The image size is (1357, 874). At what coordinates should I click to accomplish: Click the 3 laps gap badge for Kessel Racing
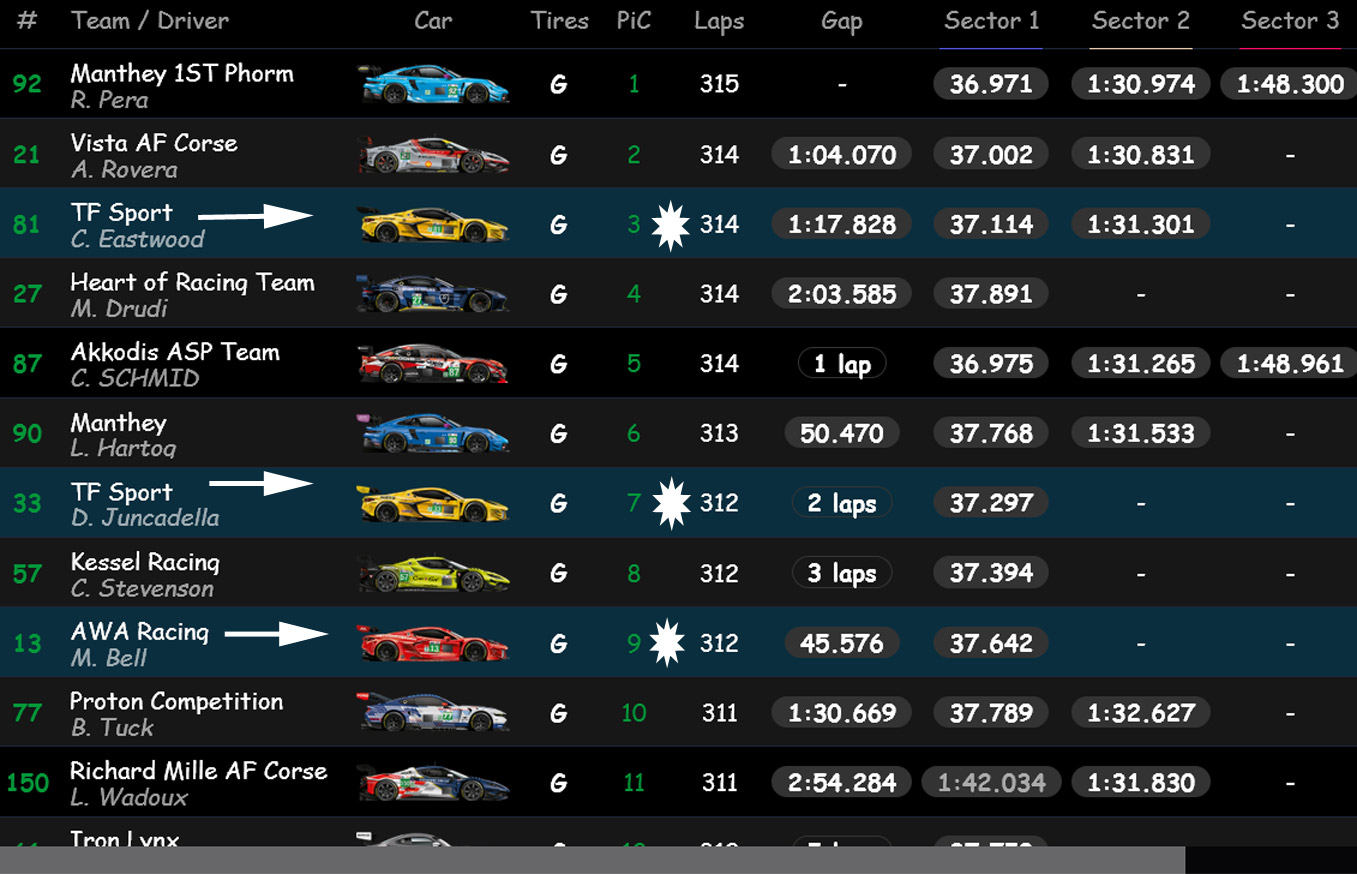point(841,573)
